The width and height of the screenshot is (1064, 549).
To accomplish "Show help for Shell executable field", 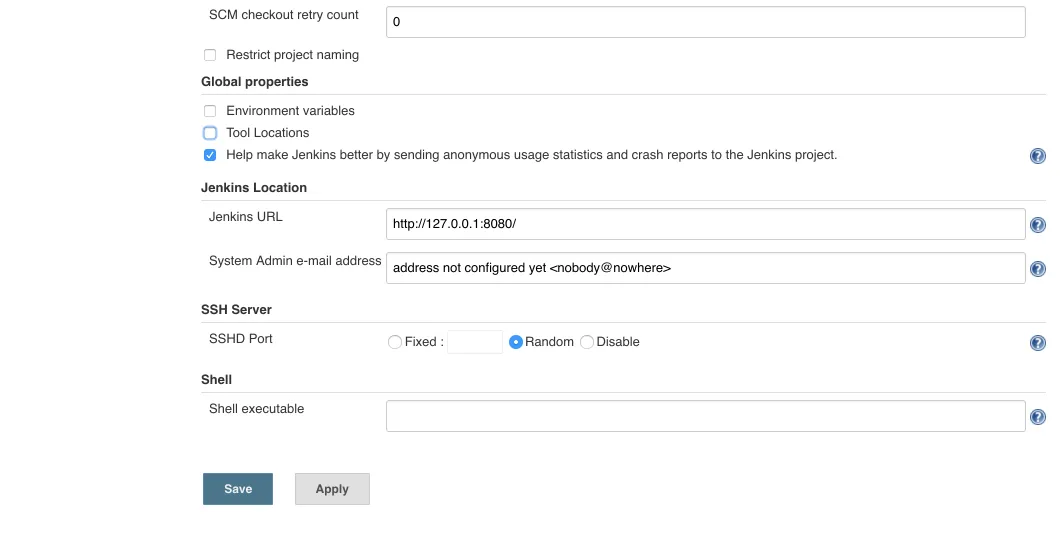I will click(1038, 418).
